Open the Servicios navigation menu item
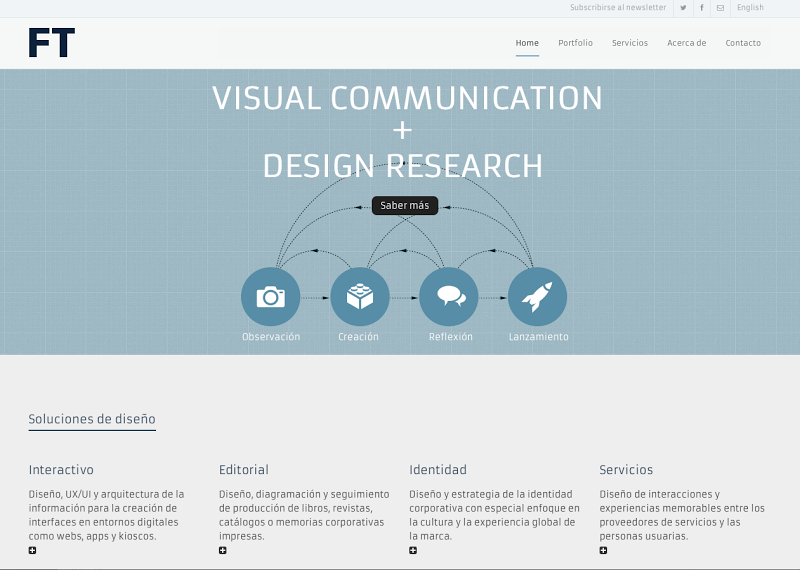 click(x=630, y=43)
